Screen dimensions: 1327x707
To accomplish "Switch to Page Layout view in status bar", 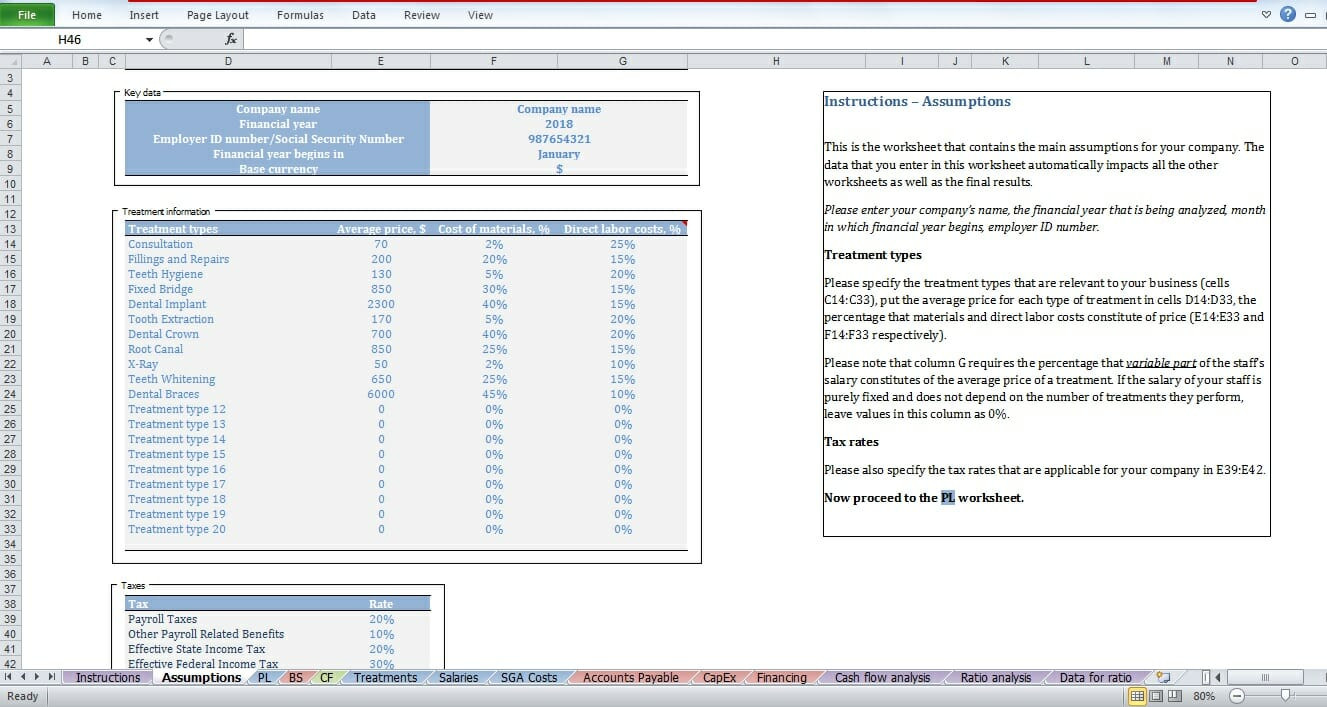I will point(1154,695).
